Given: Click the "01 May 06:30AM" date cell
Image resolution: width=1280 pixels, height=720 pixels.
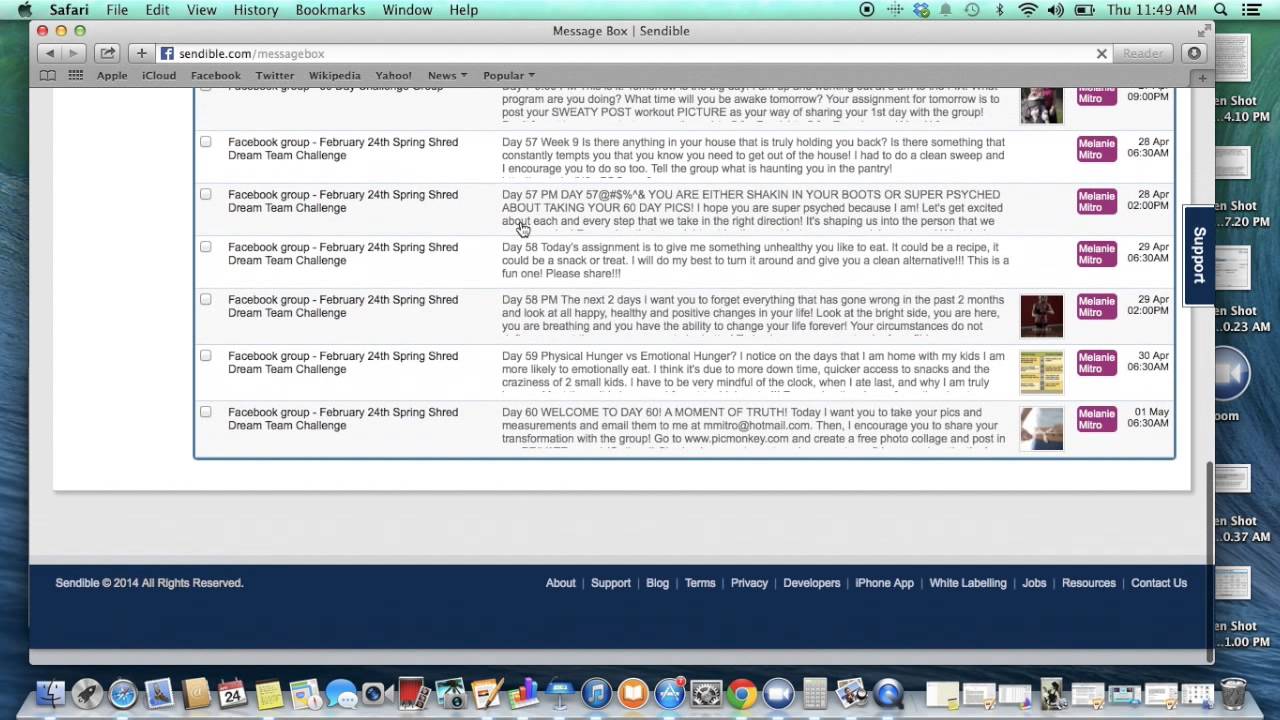Looking at the screenshot, I should (1147, 417).
